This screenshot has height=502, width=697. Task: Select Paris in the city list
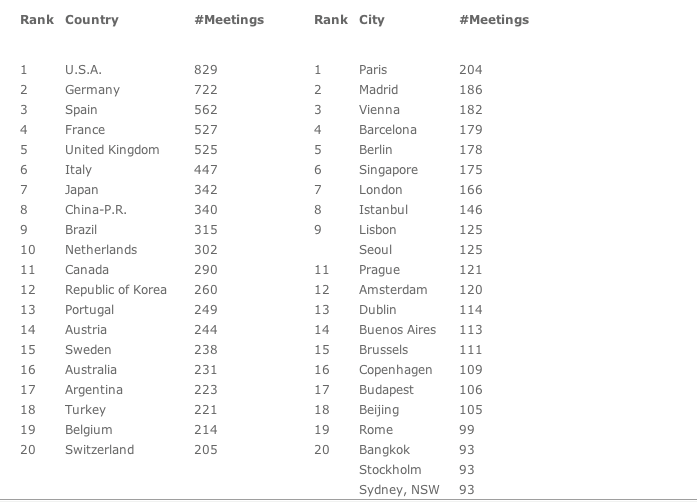click(373, 70)
